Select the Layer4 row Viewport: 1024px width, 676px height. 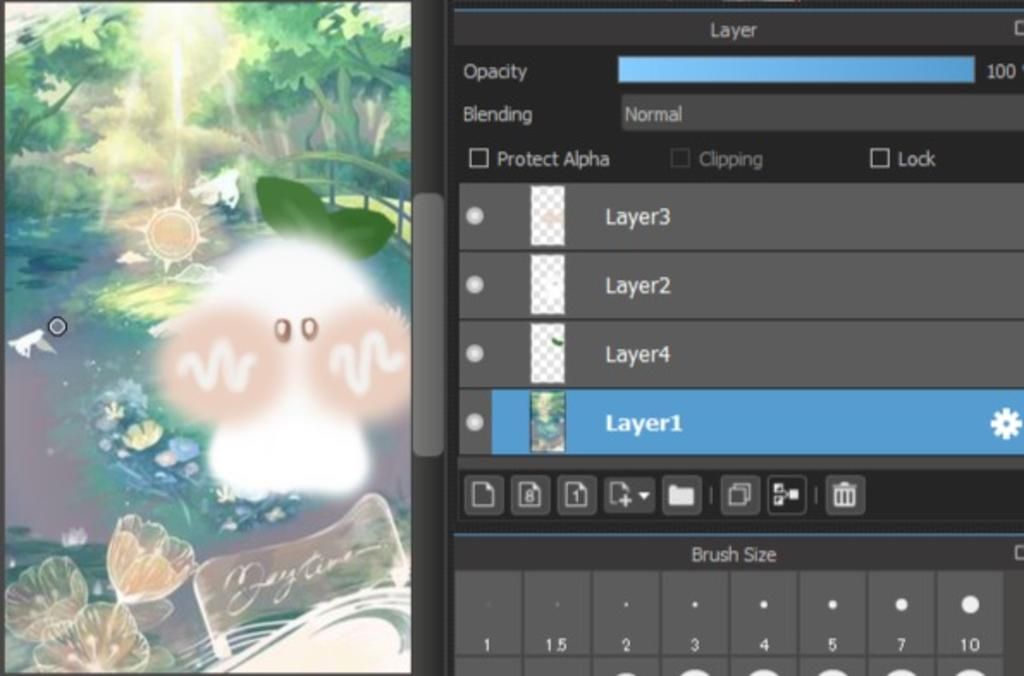pyautogui.click(x=741, y=353)
